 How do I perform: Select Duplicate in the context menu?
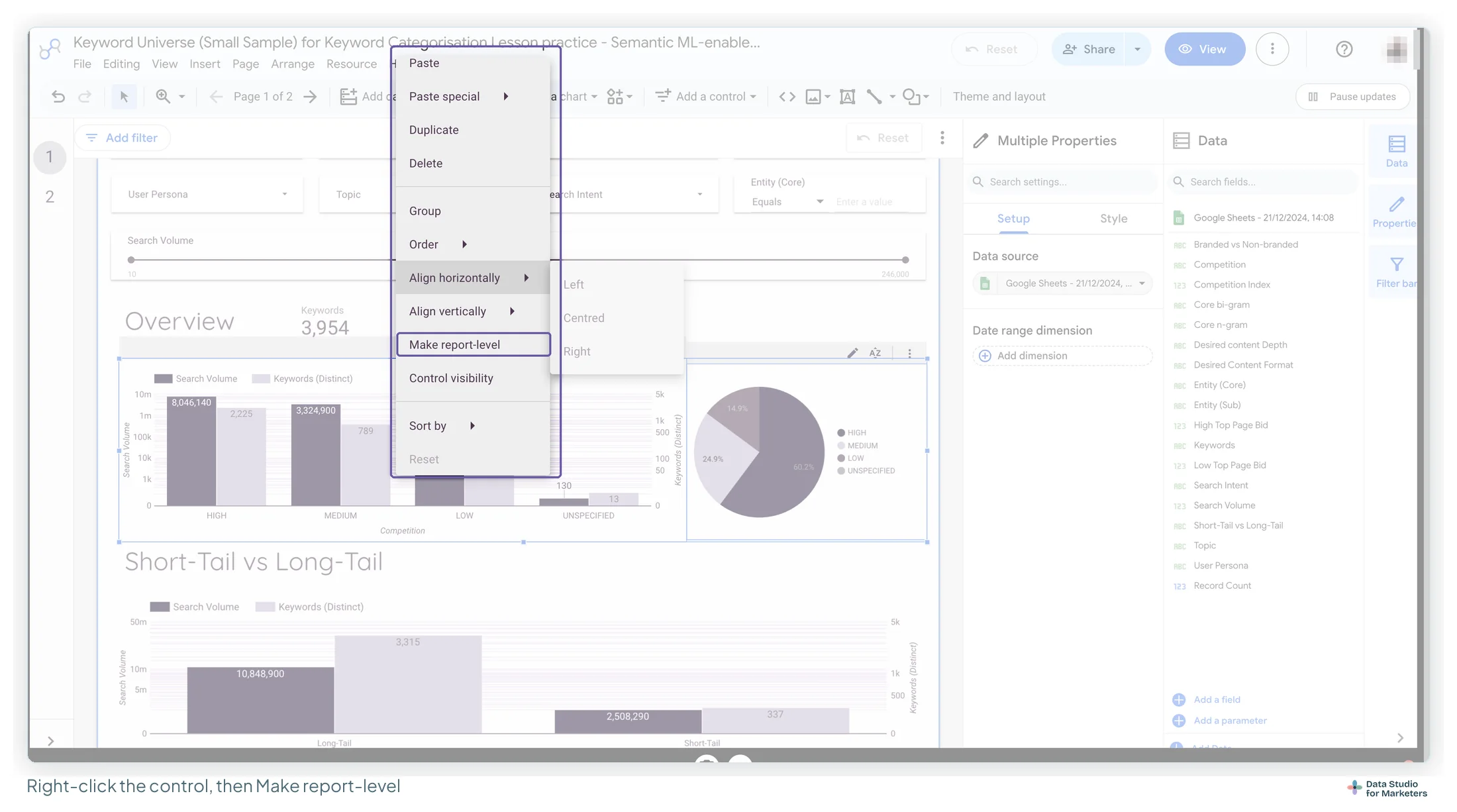pyautogui.click(x=473, y=130)
